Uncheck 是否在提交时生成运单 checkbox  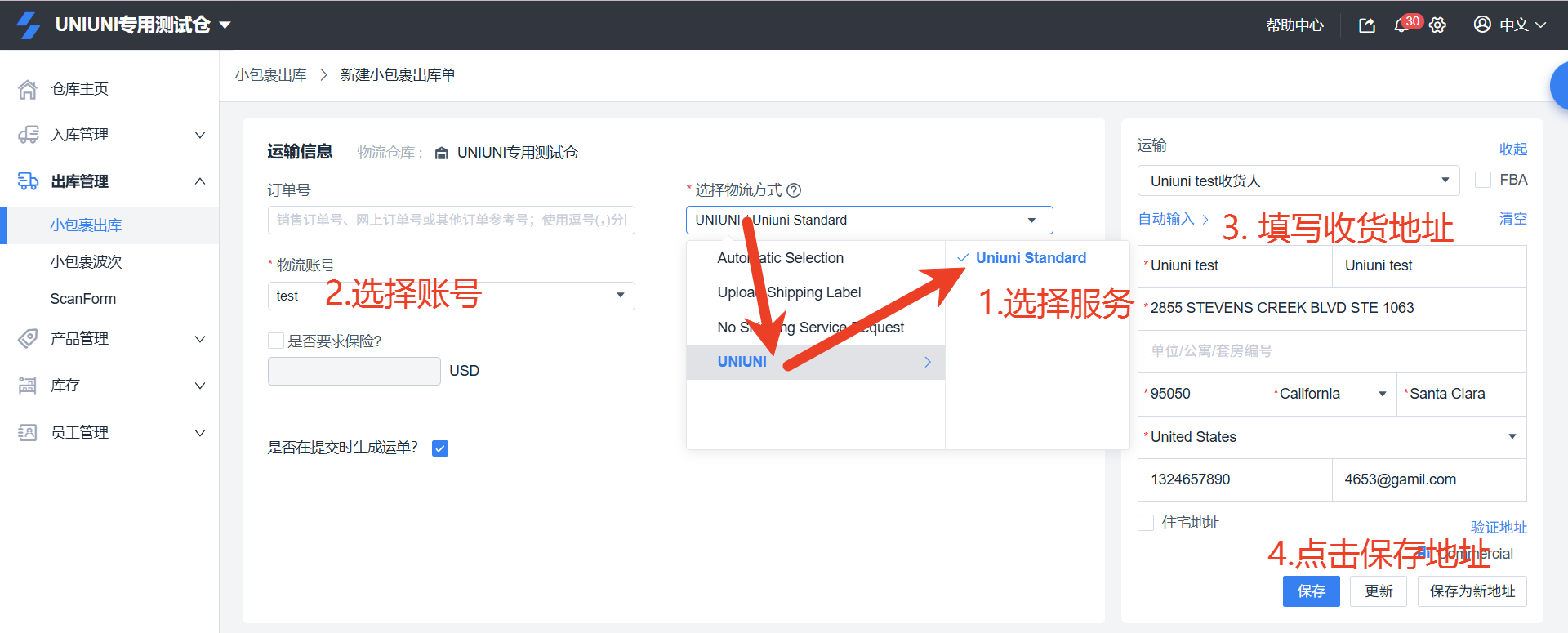(440, 448)
